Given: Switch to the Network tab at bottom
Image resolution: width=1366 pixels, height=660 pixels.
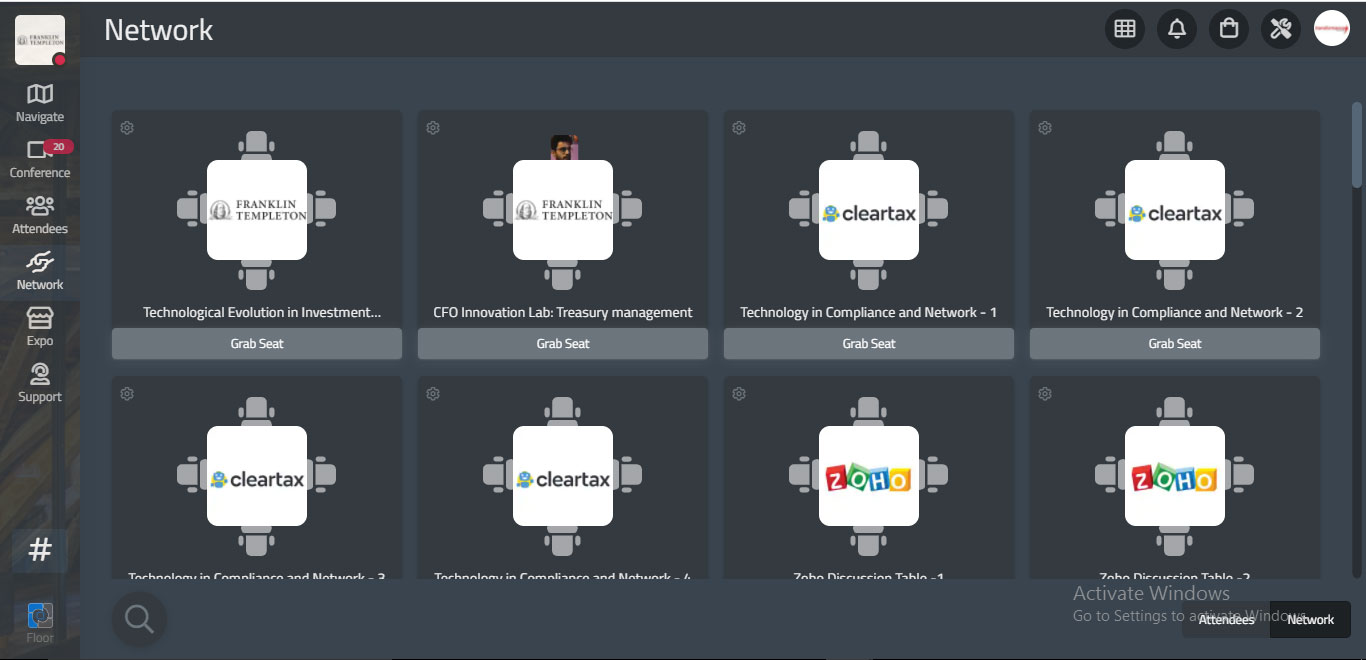Looking at the screenshot, I should (x=1310, y=620).
